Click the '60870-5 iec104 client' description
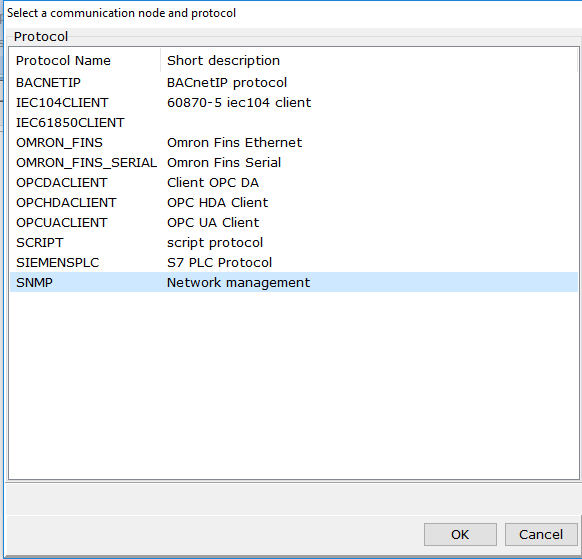This screenshot has width=582, height=559. pos(239,102)
